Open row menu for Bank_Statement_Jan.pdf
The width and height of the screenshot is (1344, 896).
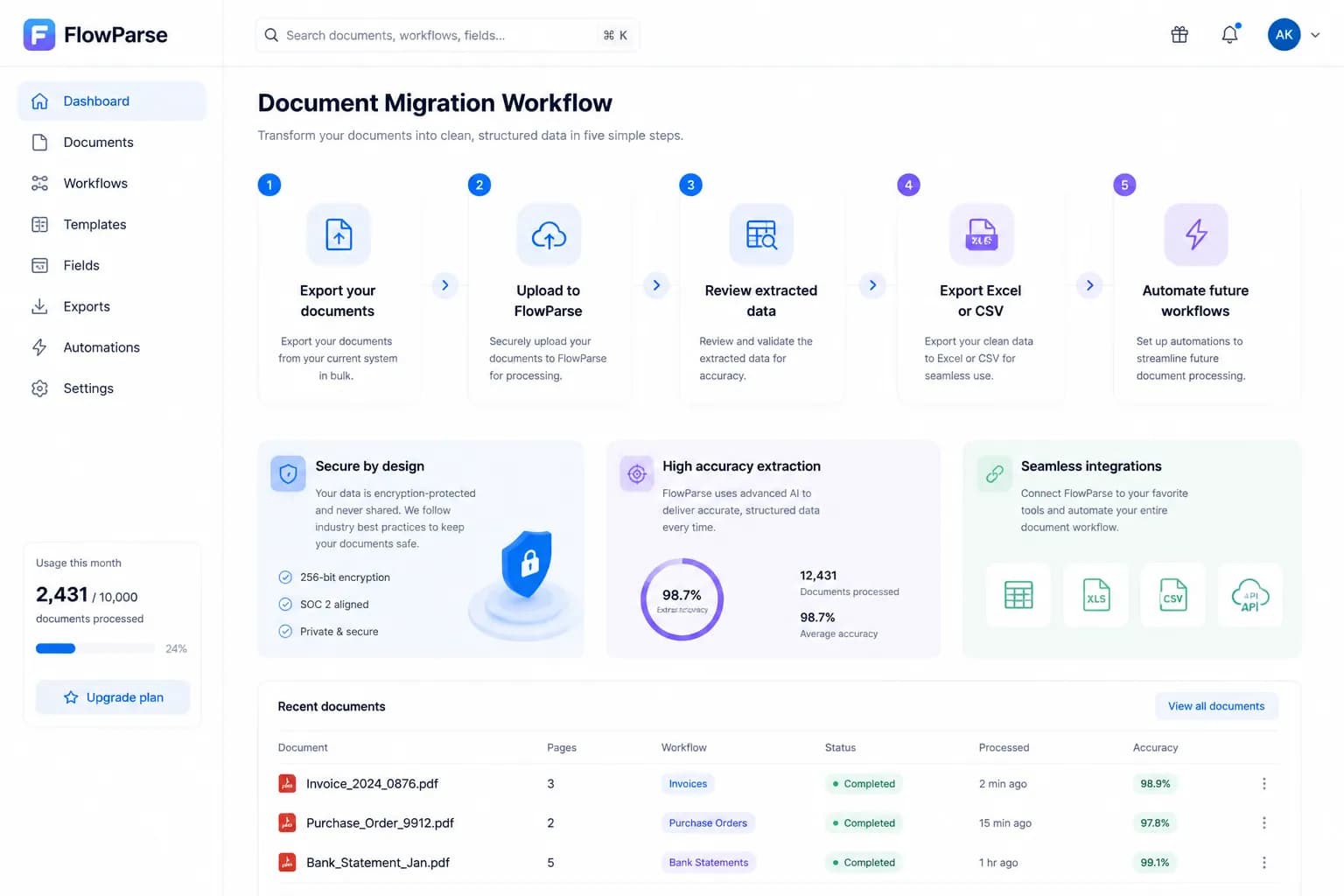tap(1263, 863)
